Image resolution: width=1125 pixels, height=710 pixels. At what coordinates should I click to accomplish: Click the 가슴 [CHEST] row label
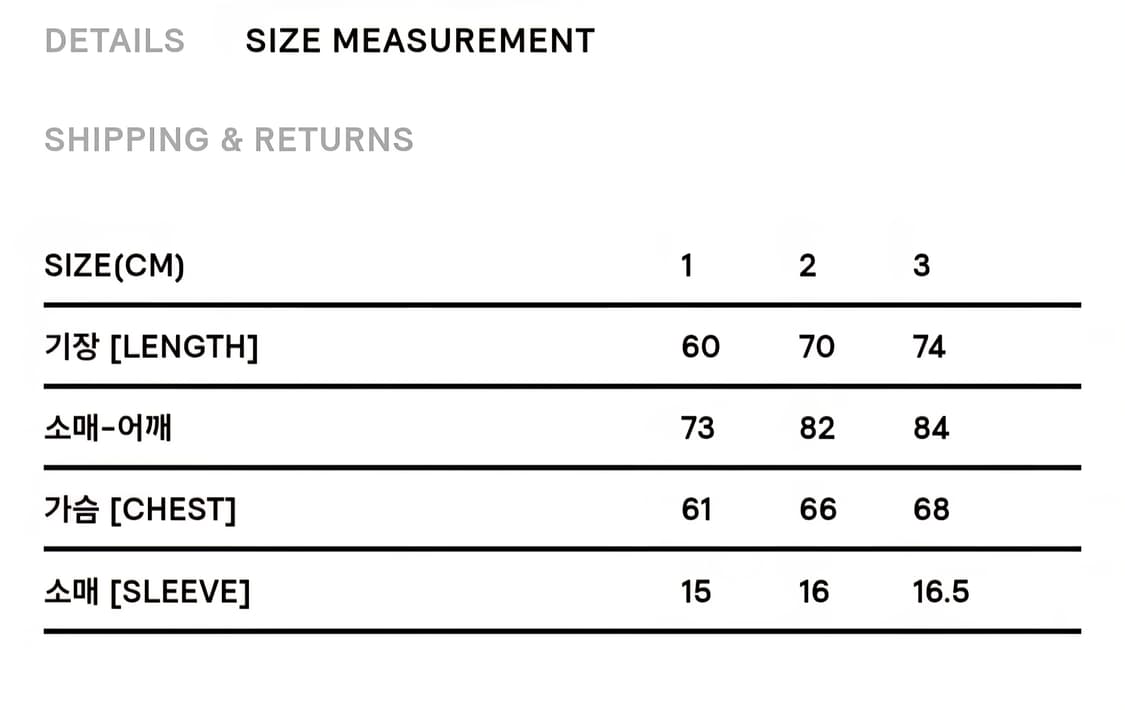pos(140,510)
